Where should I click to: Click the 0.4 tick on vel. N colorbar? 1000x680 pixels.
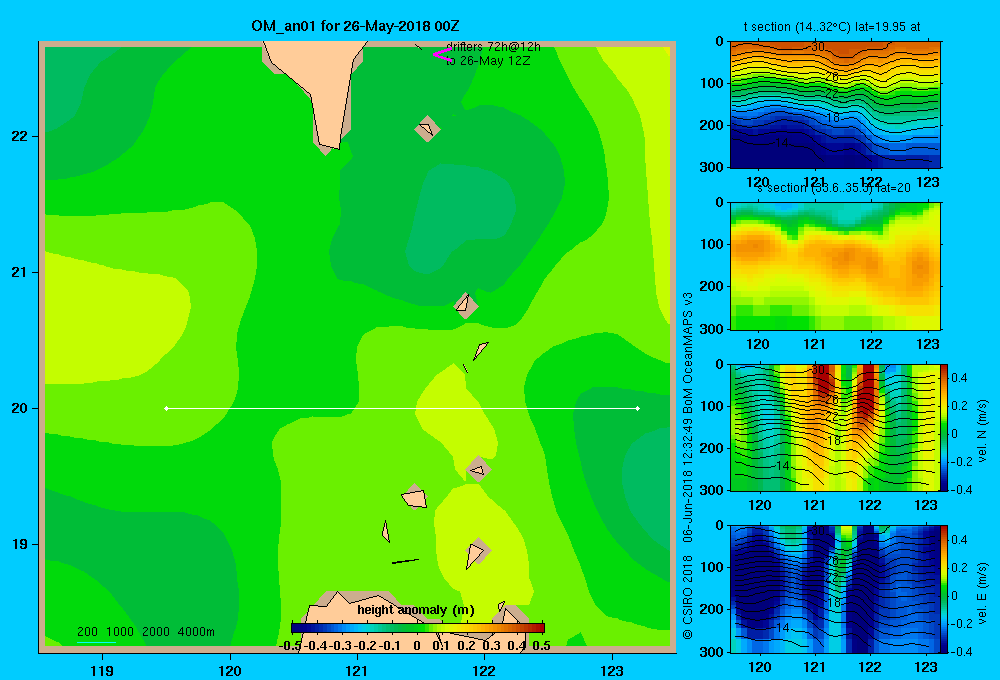pos(959,378)
